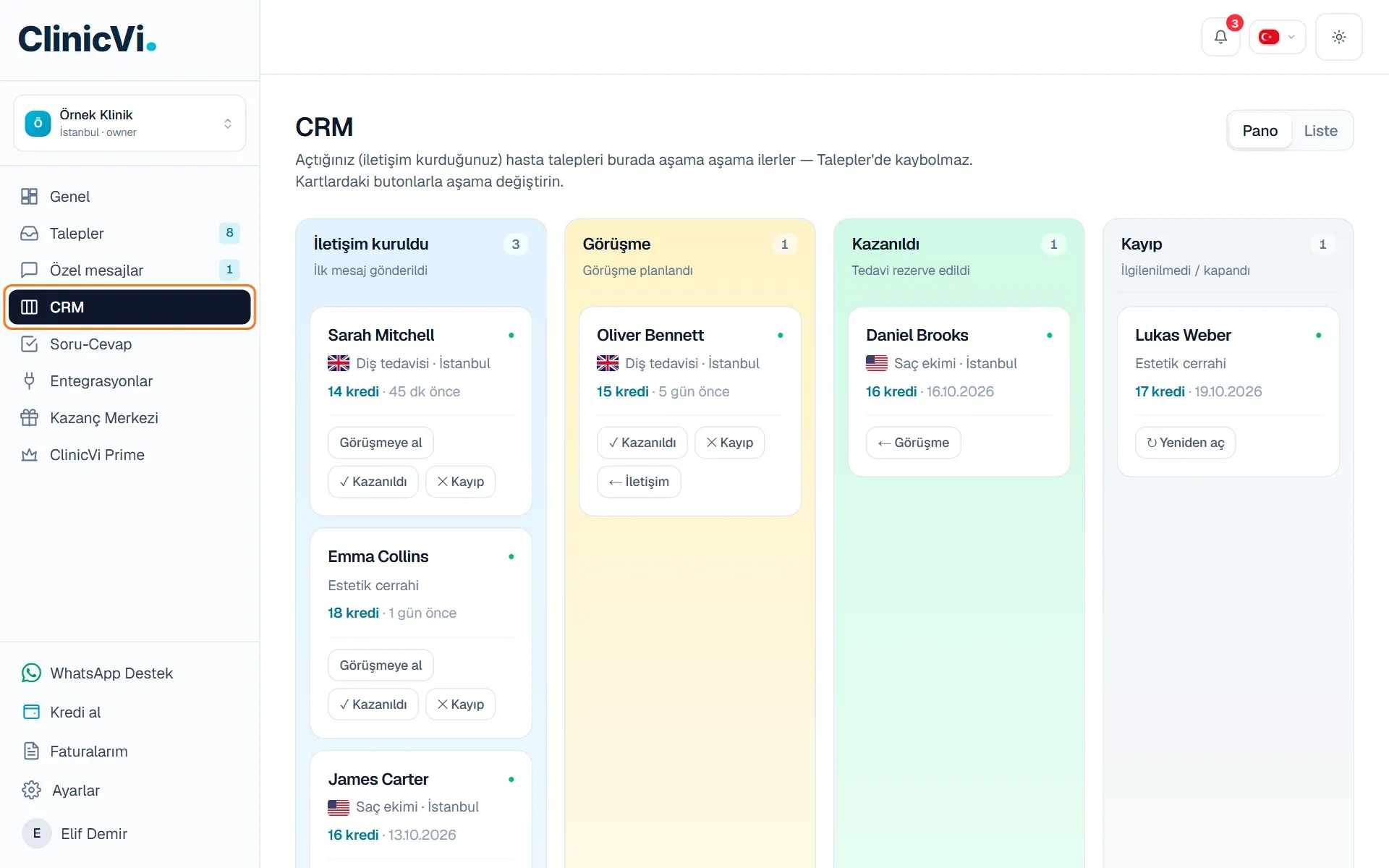Click the Örnek Klinik avatar icon
Viewport: 1389px width, 868px height.
38,124
